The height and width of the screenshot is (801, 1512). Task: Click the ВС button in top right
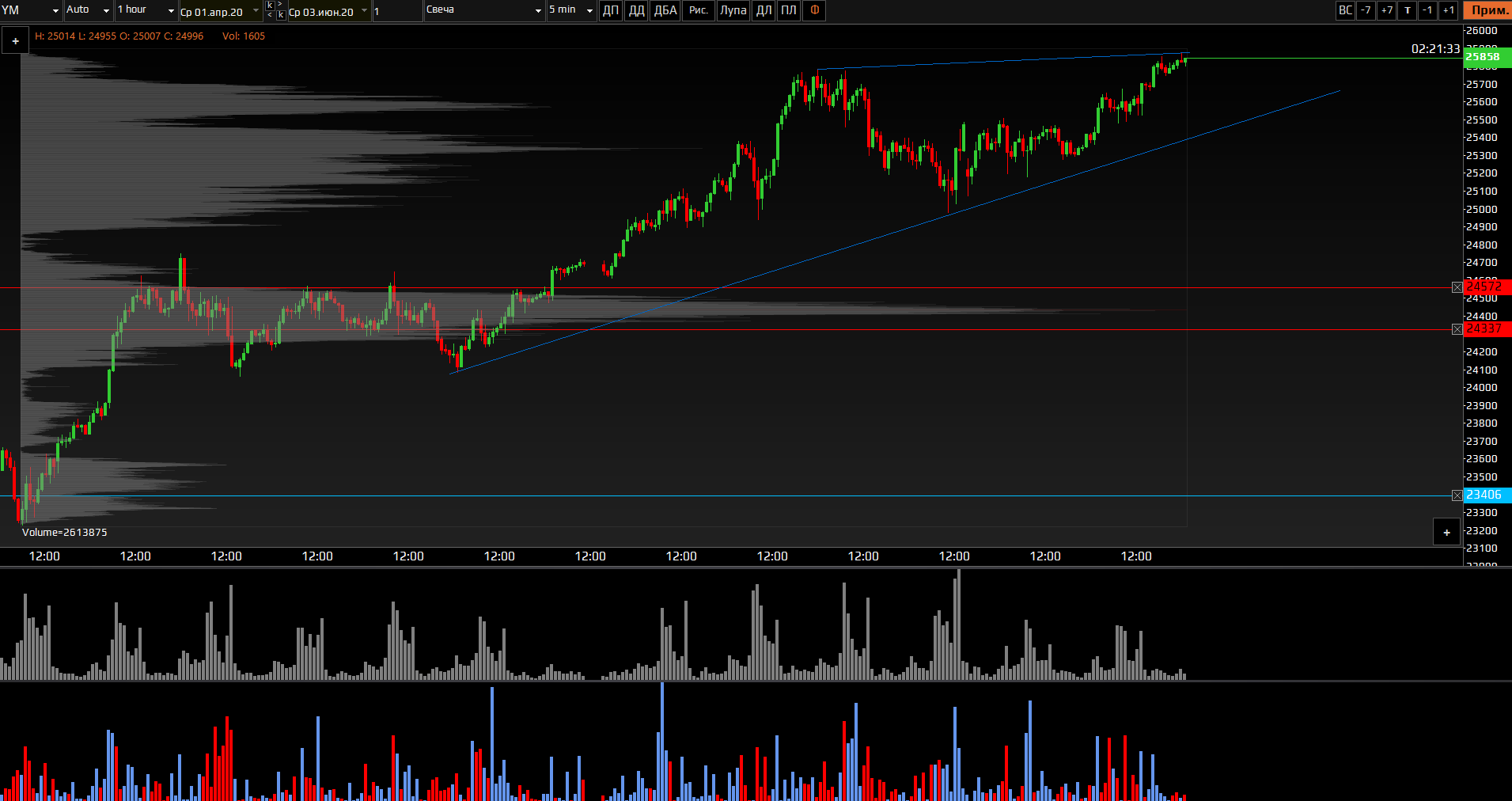[x=1345, y=10]
